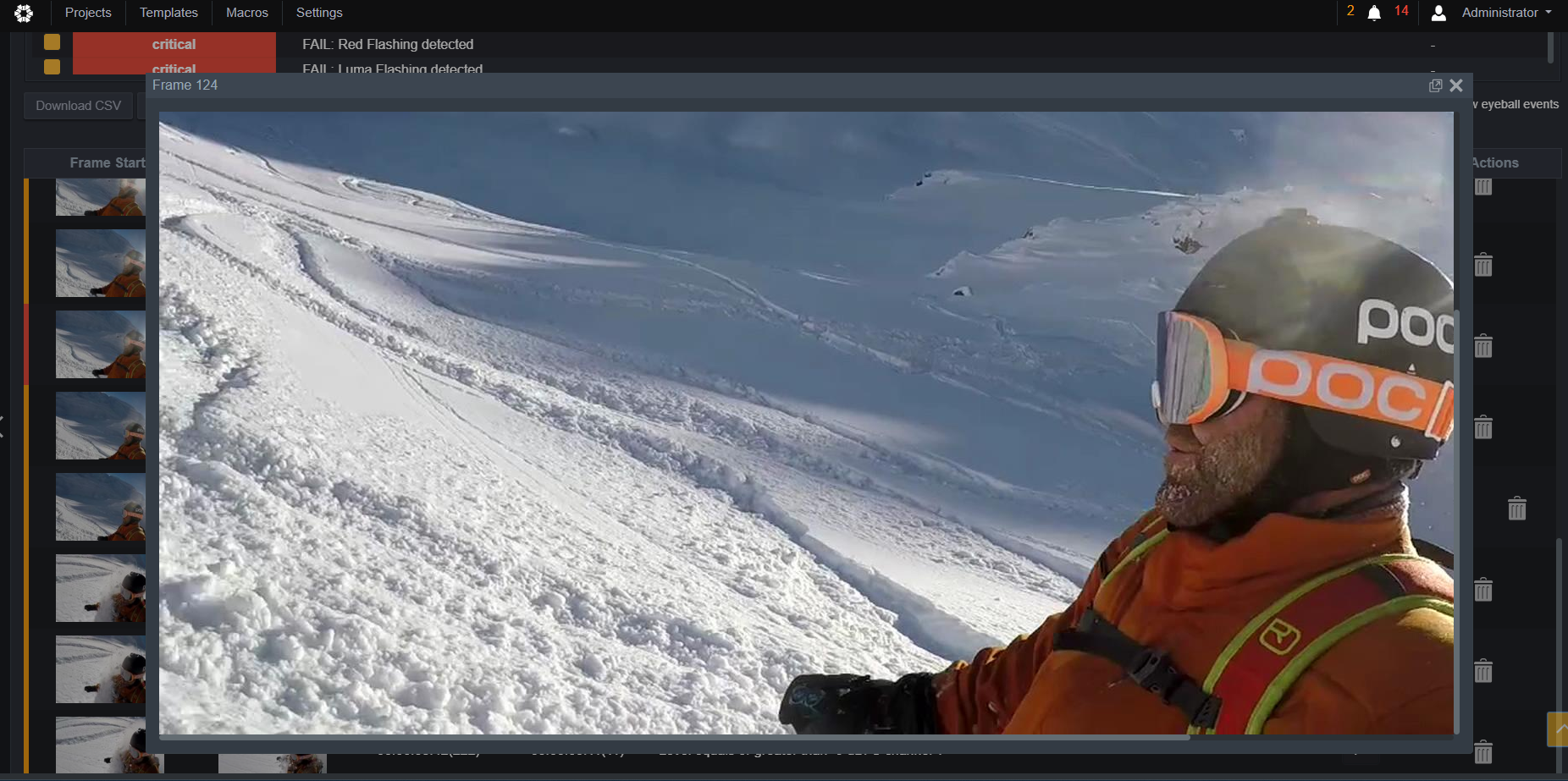Open the Templates menu
Viewport: 1568px width, 781px height.
tap(168, 13)
